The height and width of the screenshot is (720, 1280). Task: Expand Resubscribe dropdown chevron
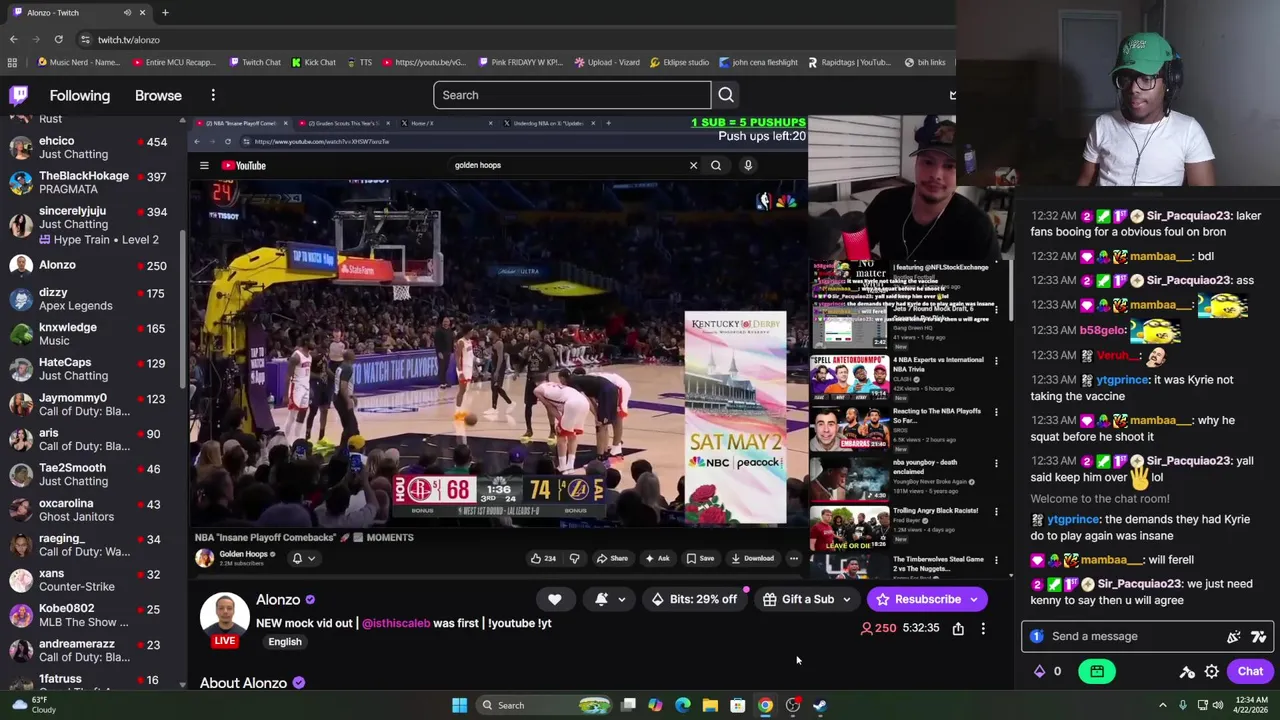tap(974, 599)
